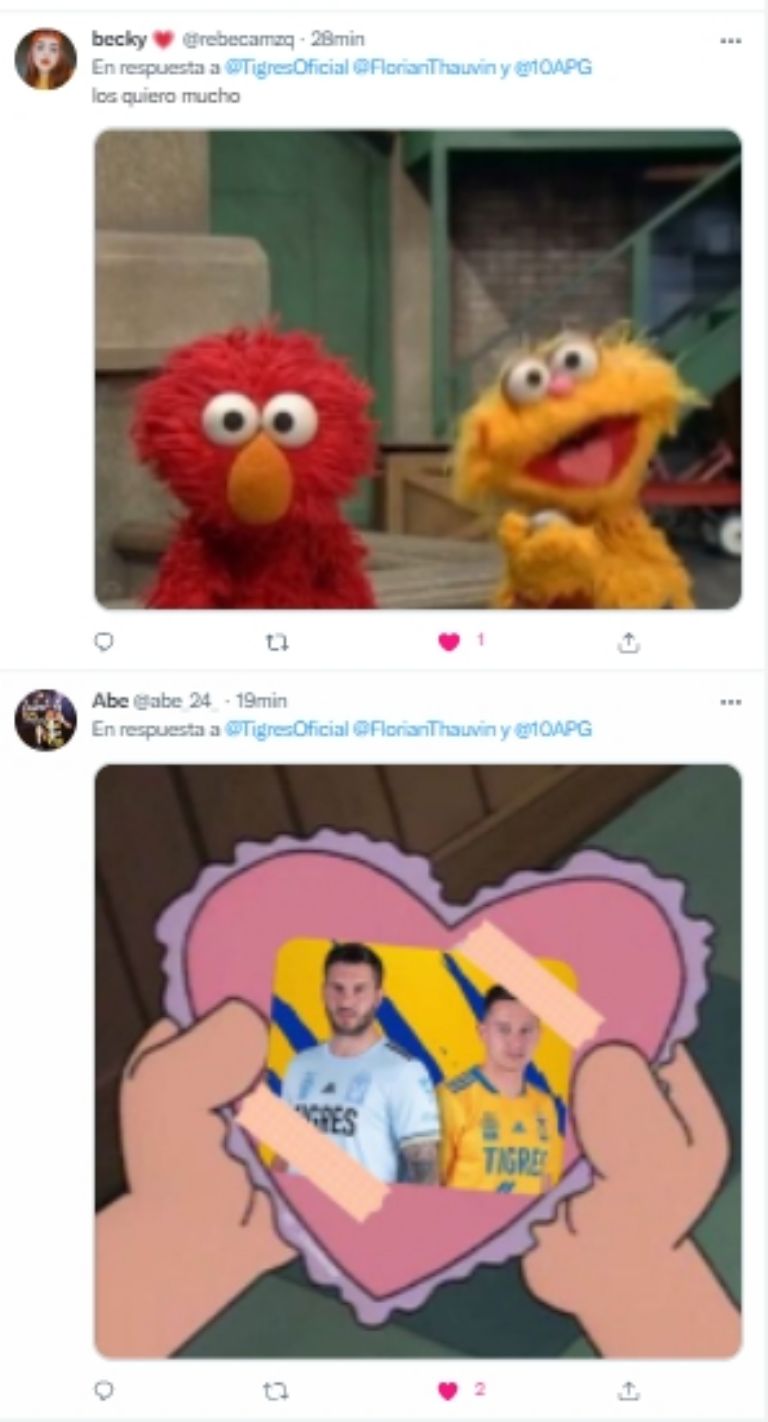This screenshot has height=1422, width=768.
Task: Share becky's tweet
Action: tap(628, 643)
